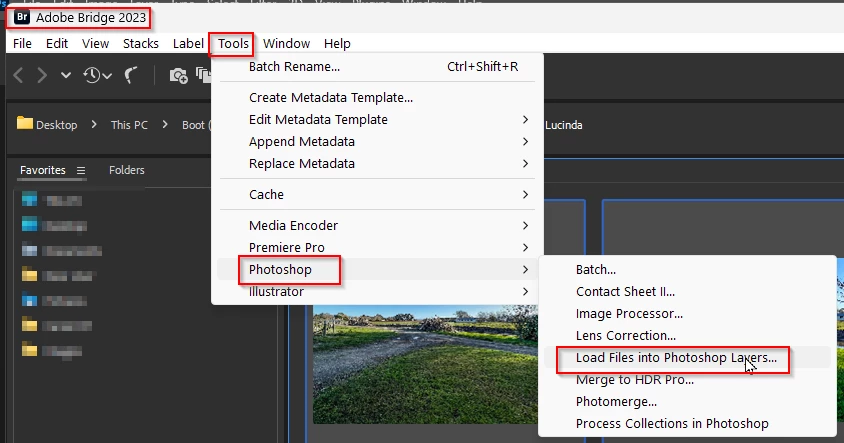Expand the Replace Metadata submenu
This screenshot has height=443, width=844.
[x=377, y=164]
